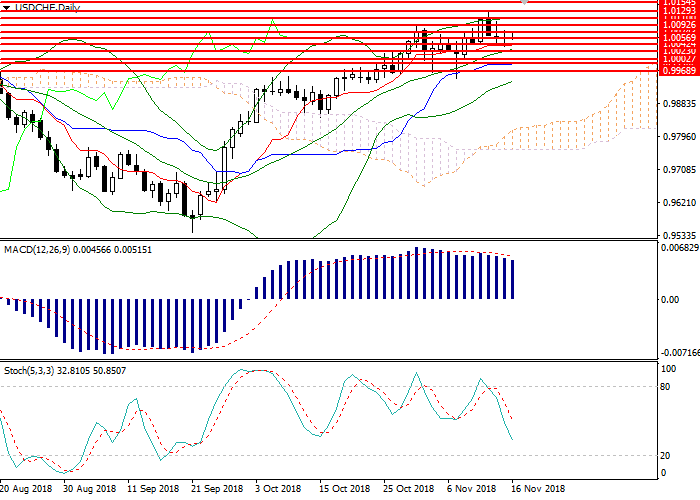Click the Stochastic 20 level value
The height and width of the screenshot is (500, 700).
[x=665, y=456]
